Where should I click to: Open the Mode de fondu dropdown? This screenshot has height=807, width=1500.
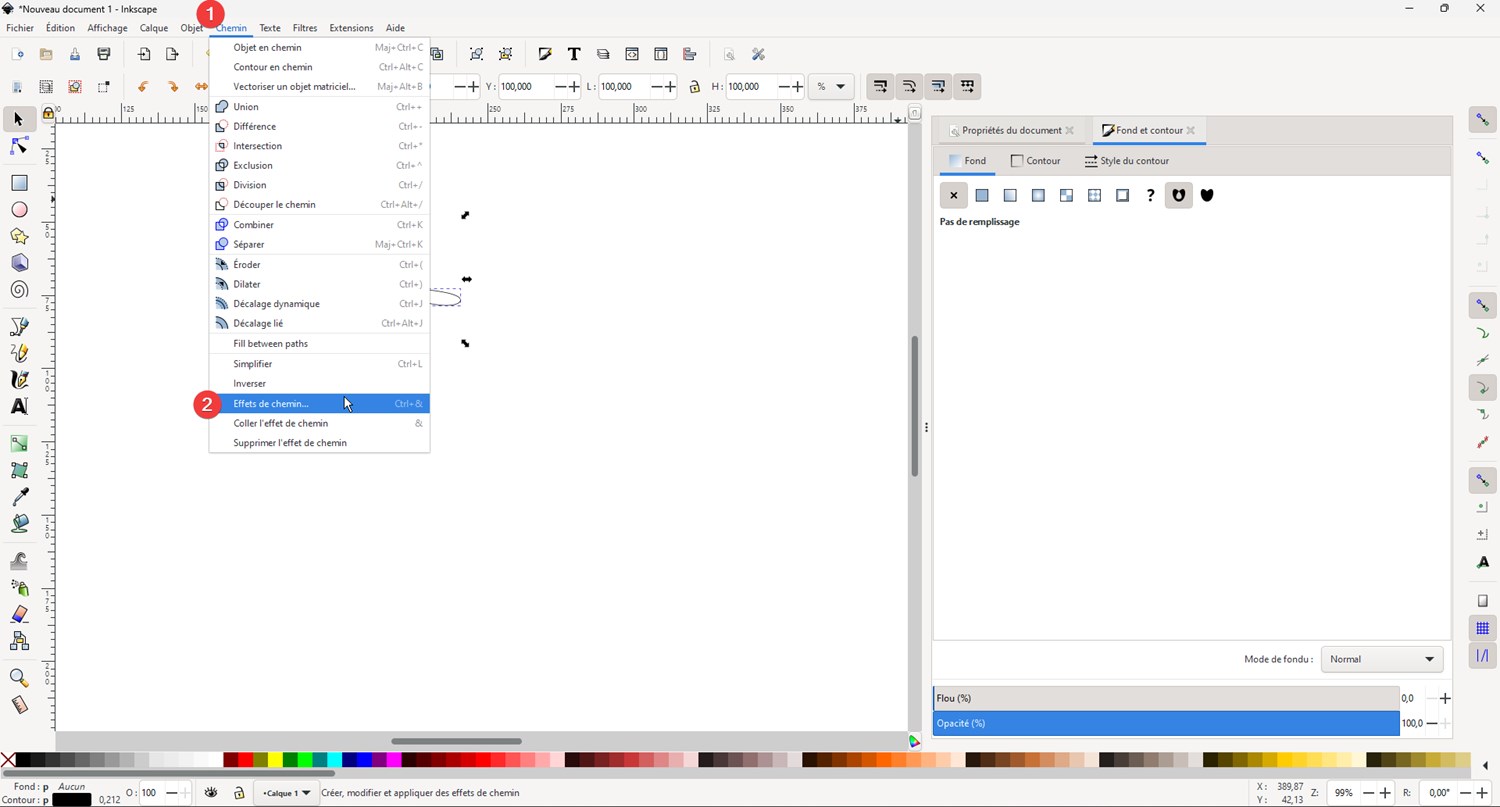pos(1382,659)
